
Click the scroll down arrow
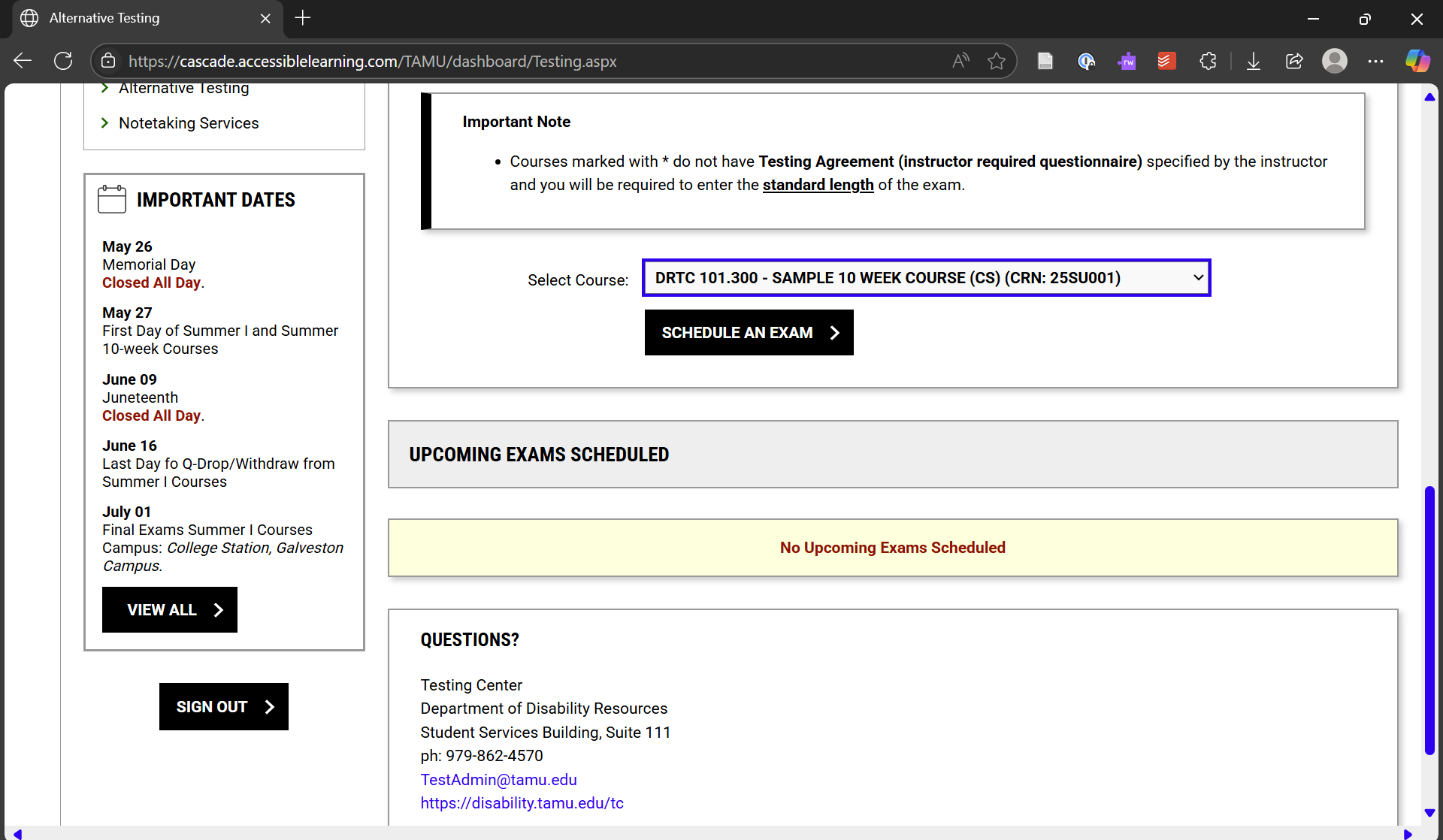click(x=1429, y=812)
